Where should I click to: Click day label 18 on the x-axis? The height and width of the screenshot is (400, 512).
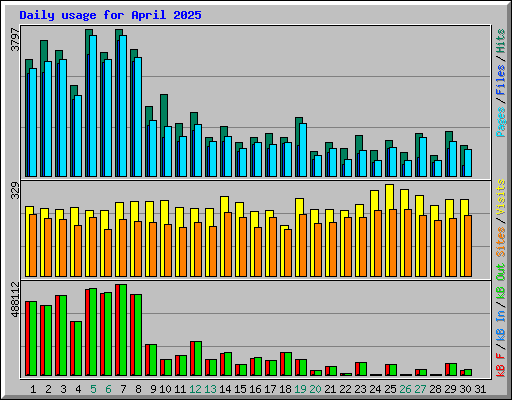285,389
